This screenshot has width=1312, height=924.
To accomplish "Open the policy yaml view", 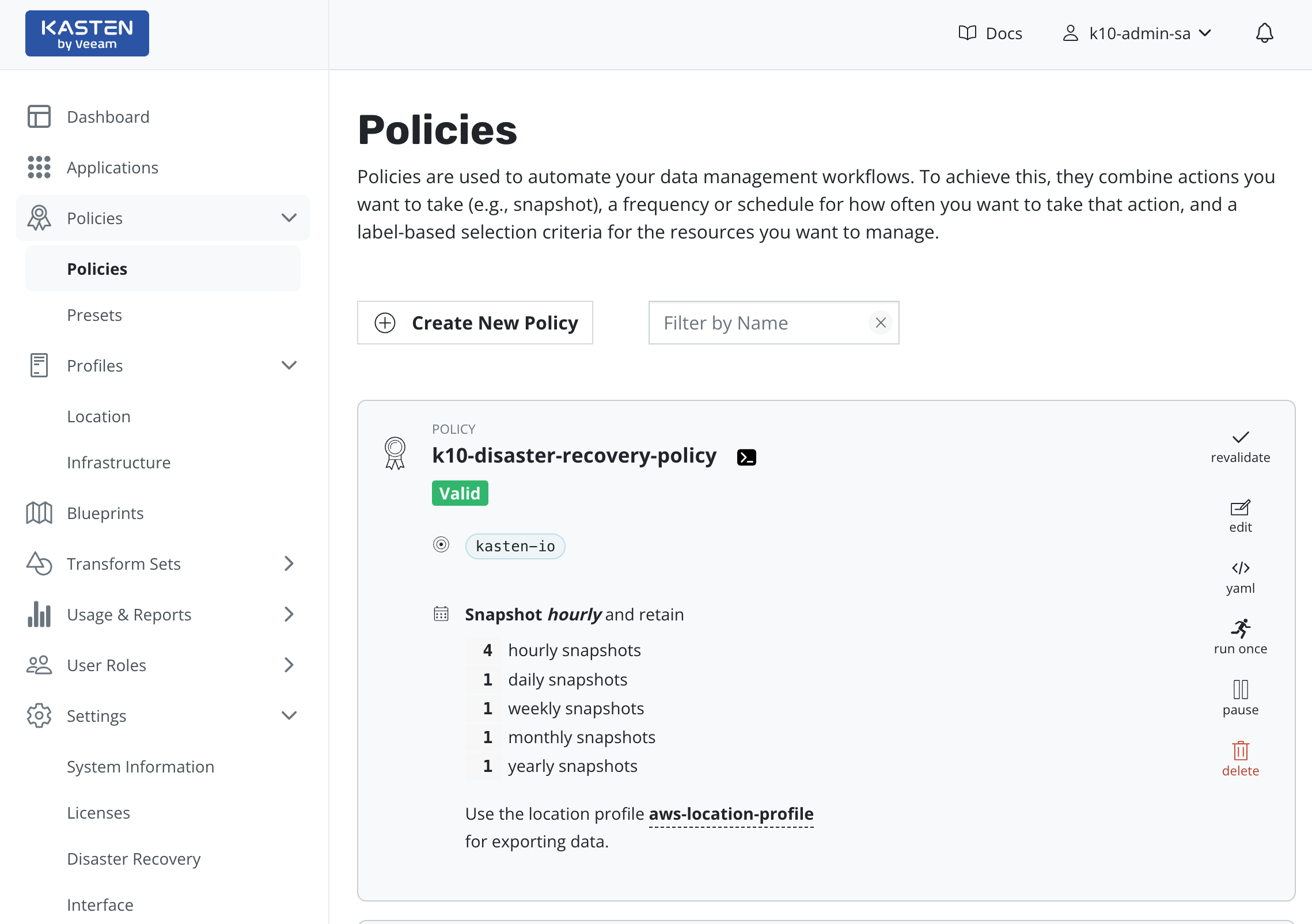I will coord(1240,569).
